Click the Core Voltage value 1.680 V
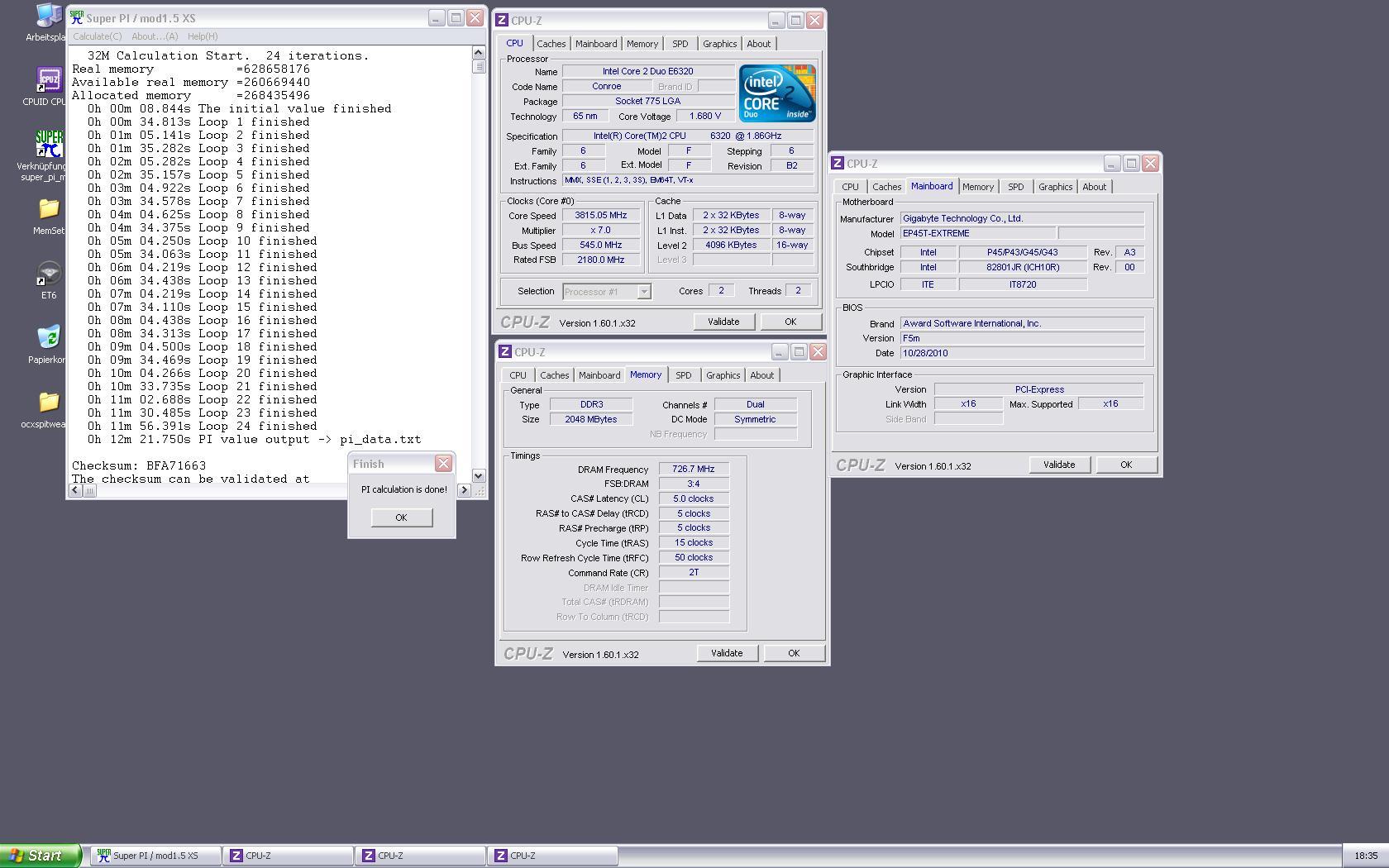Image resolution: width=1389 pixels, height=868 pixels. [705, 116]
